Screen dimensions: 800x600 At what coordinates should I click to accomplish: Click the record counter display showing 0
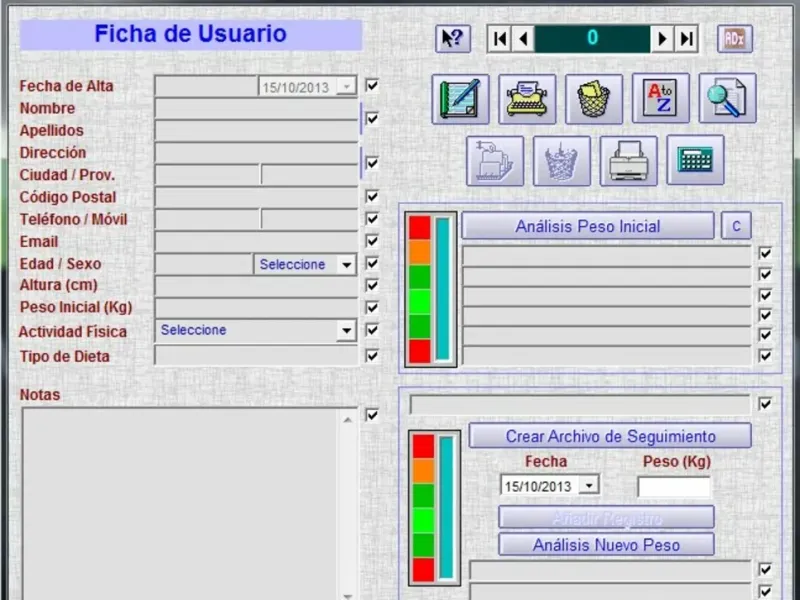(592, 39)
